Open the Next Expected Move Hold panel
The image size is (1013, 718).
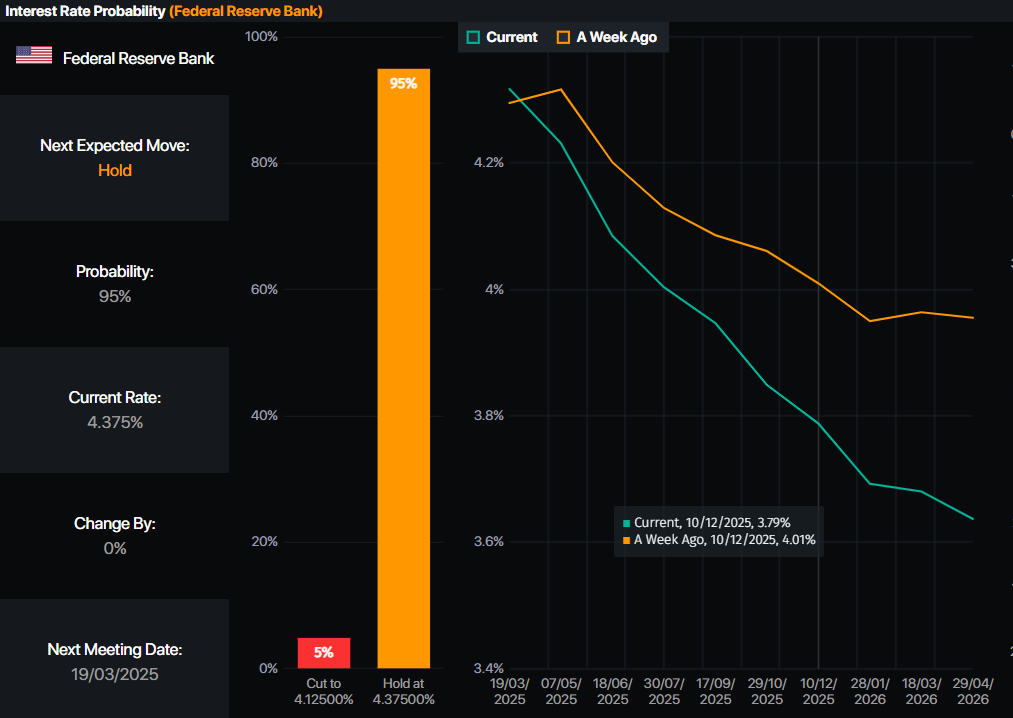114,158
